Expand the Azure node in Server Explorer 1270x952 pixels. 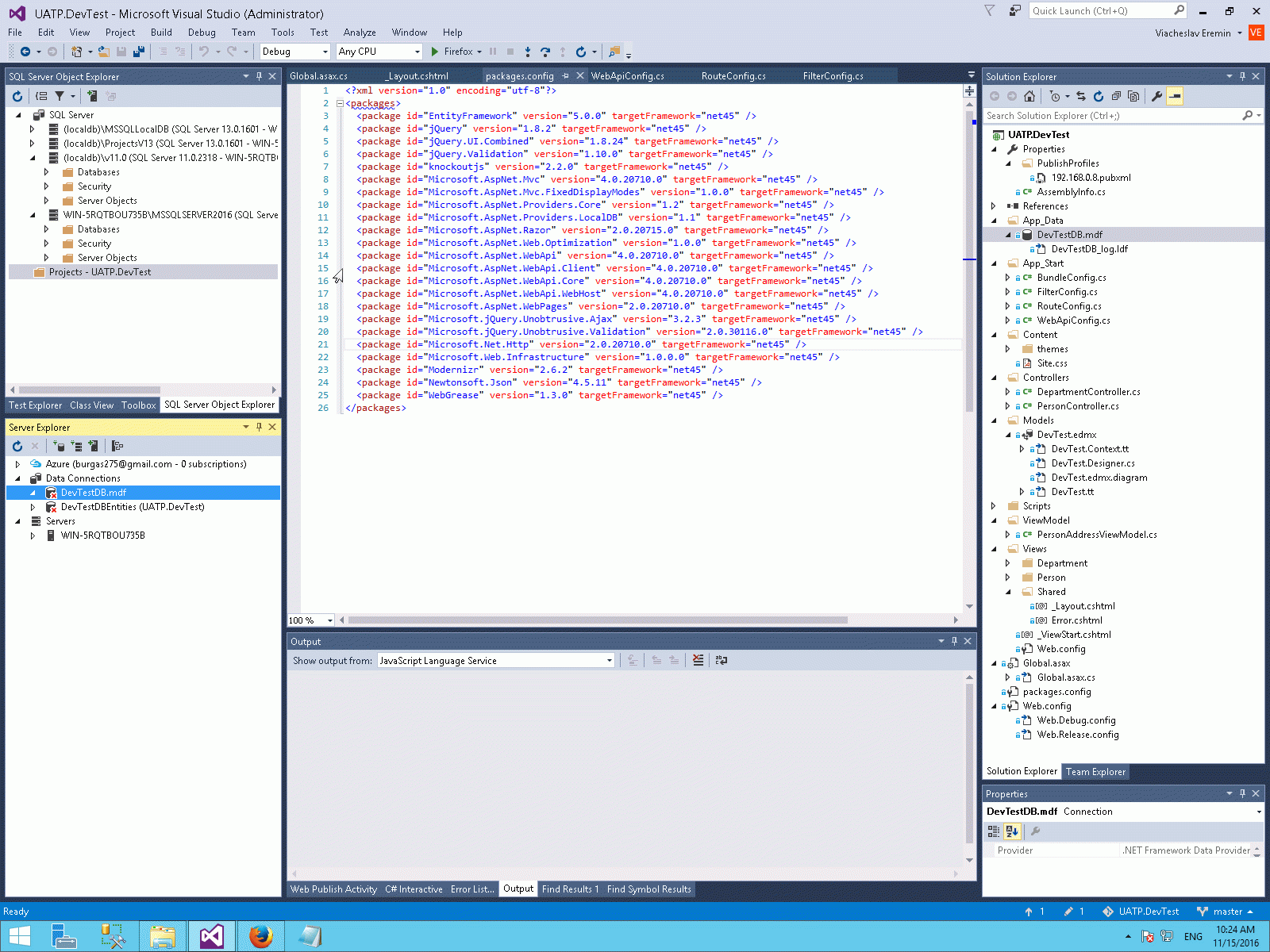(x=17, y=464)
